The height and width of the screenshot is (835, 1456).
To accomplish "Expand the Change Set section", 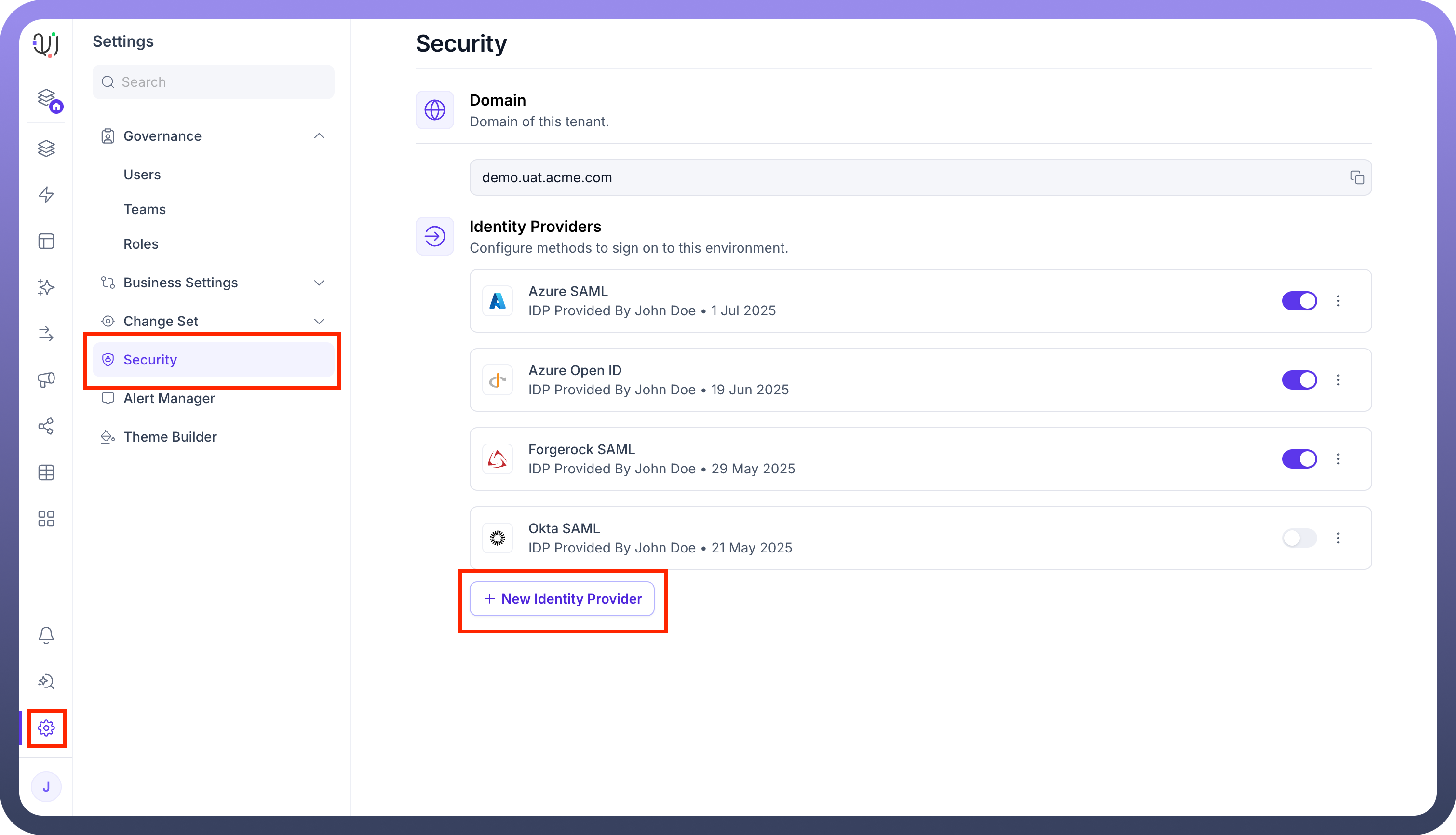I will [319, 321].
